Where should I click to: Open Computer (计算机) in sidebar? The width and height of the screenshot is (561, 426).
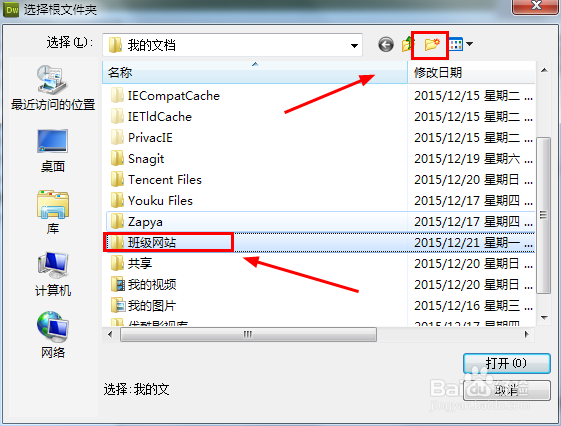(x=53, y=275)
